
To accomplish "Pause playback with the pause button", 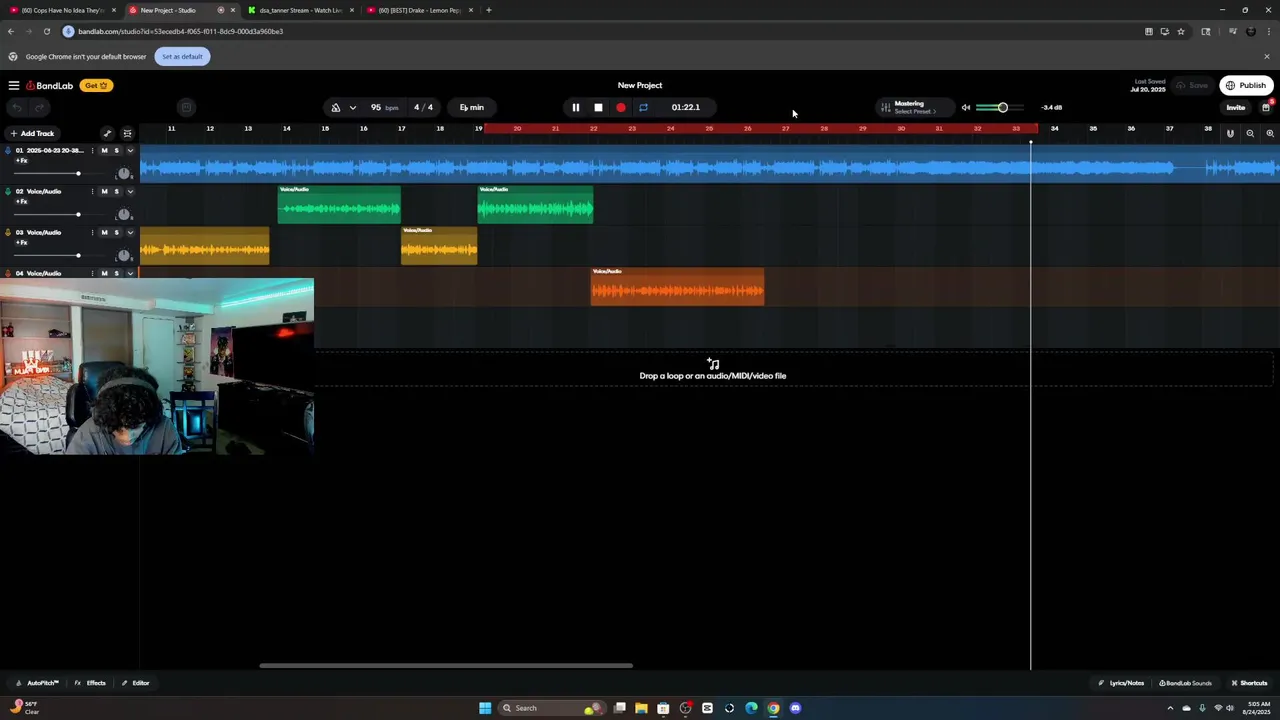I will 575,108.
